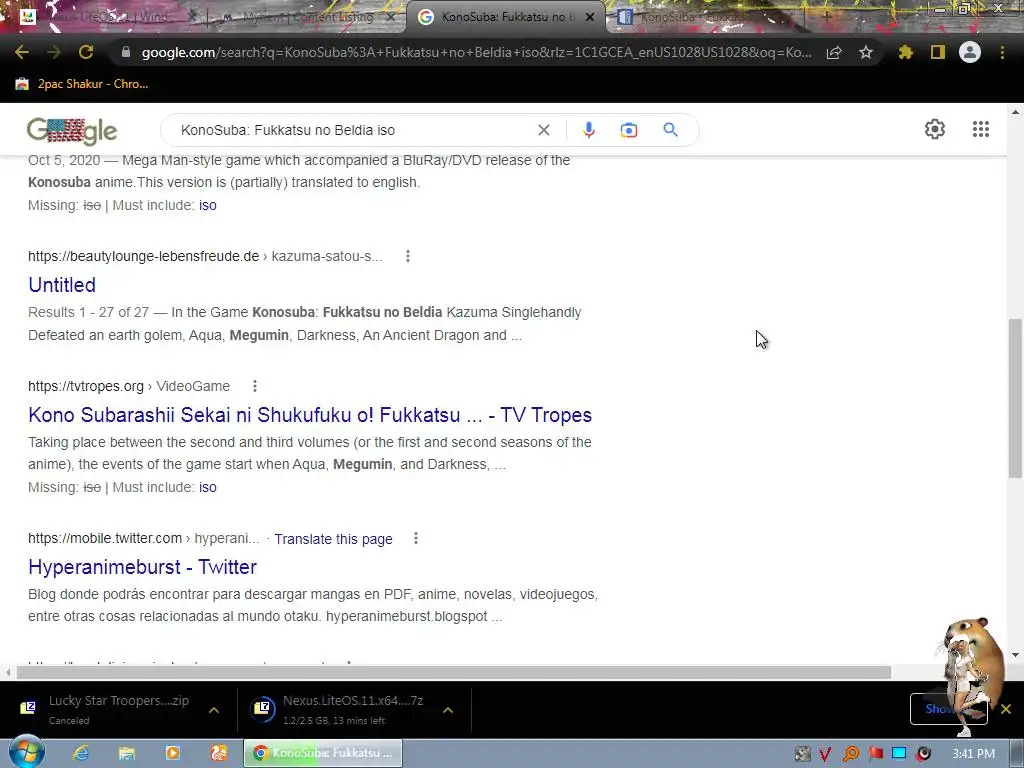Click the vertical page scrollbar thumb
The width and height of the screenshot is (1024, 768).
click(1015, 398)
